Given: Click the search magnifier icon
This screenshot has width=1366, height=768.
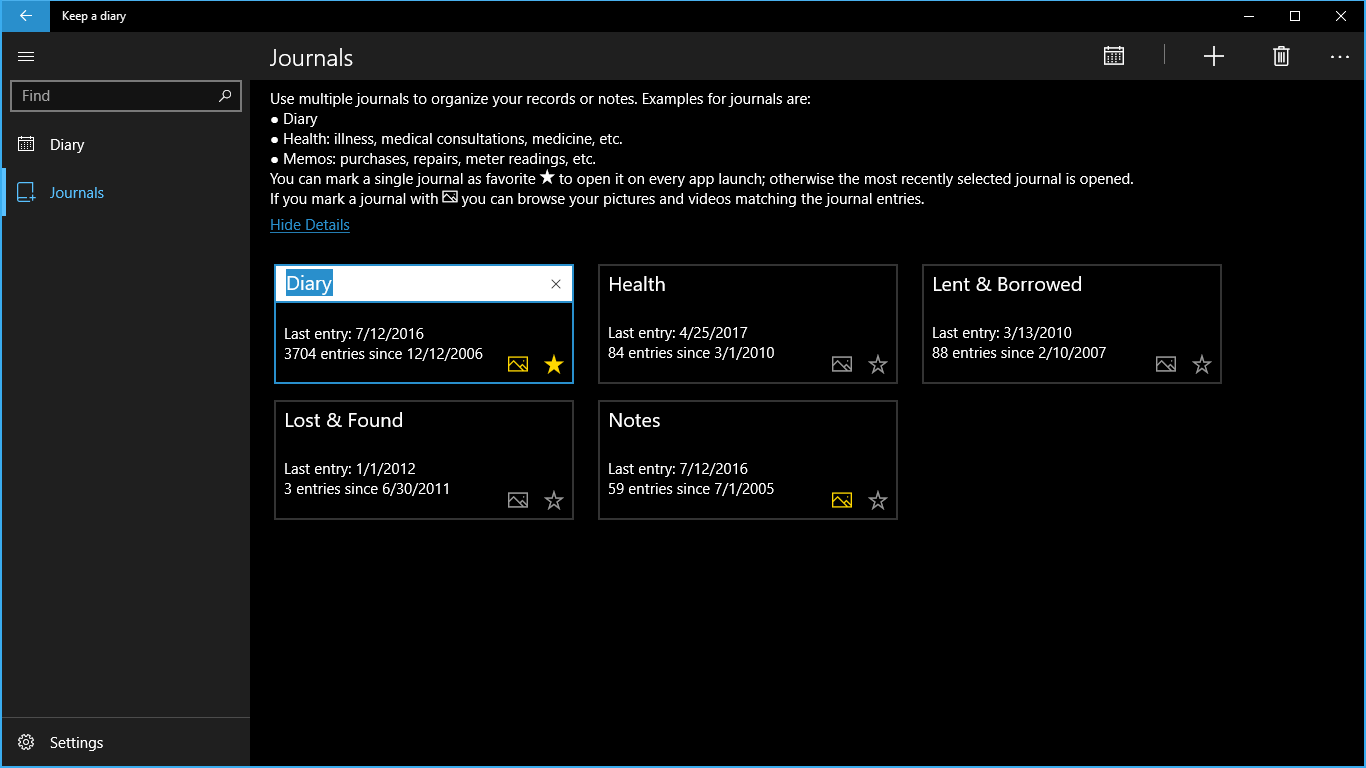Looking at the screenshot, I should (225, 96).
